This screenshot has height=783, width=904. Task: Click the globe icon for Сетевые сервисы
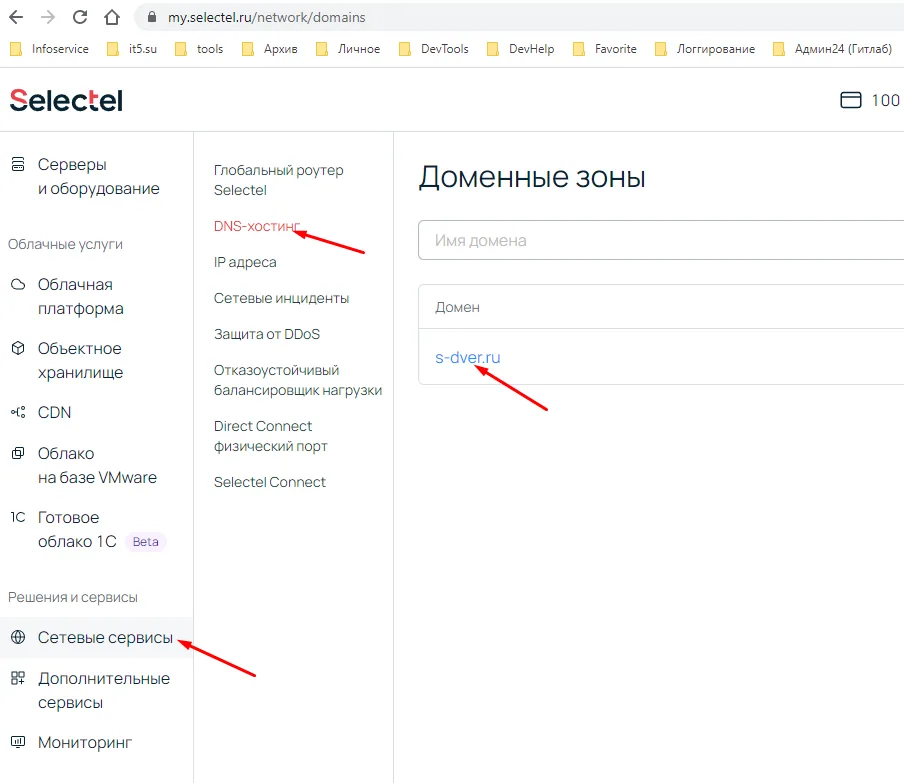pyautogui.click(x=18, y=637)
